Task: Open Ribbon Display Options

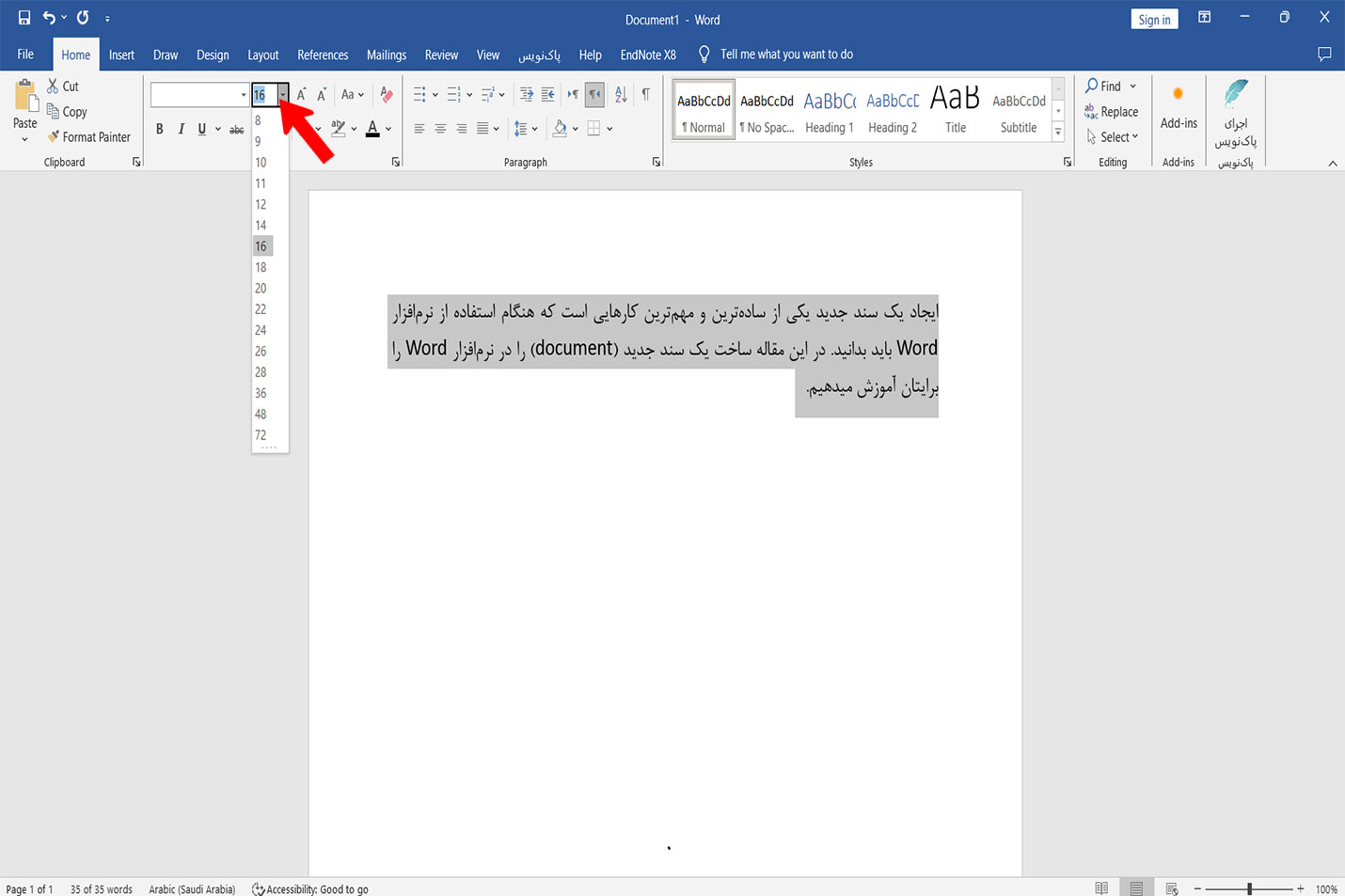Action: coord(1204,17)
